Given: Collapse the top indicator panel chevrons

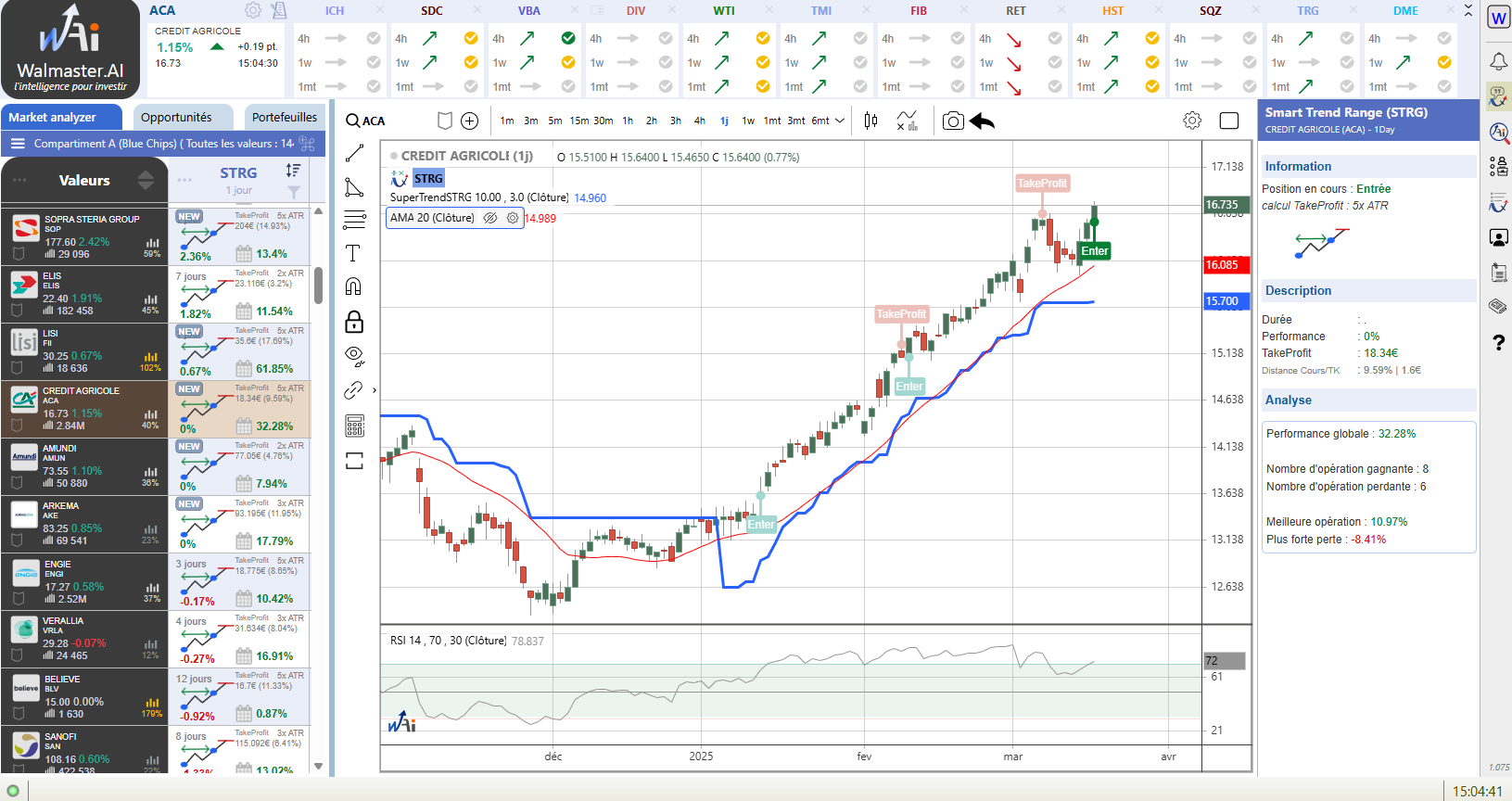Looking at the screenshot, I should point(1468,10).
